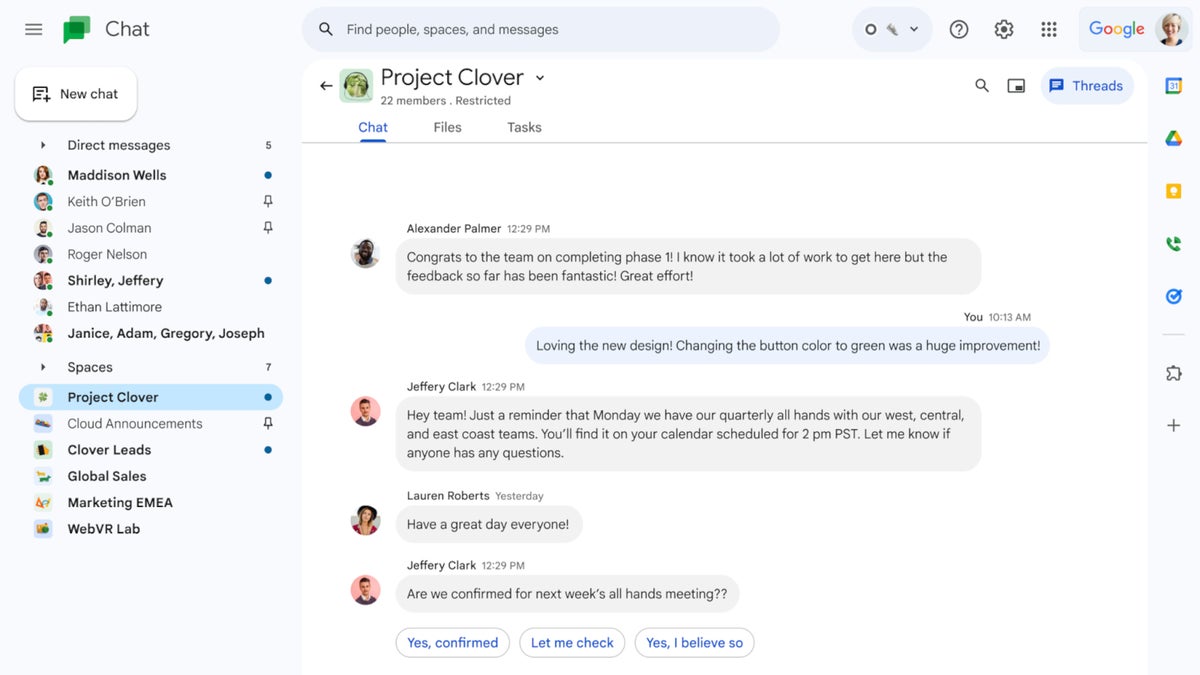Open the Threads panel button

tap(1087, 86)
